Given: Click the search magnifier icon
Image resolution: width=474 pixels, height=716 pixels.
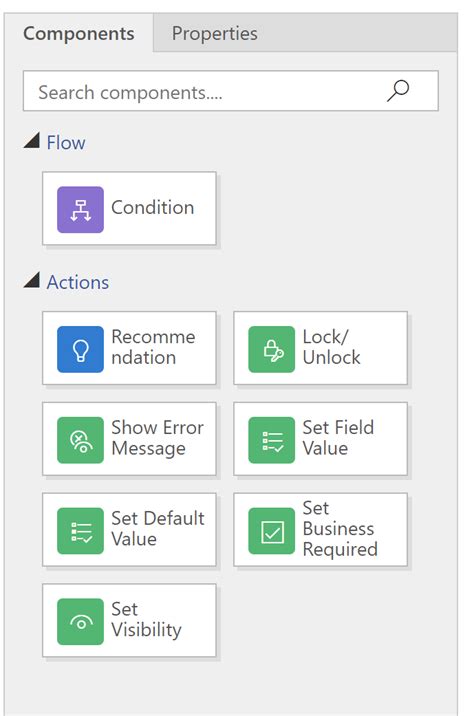Looking at the screenshot, I should pos(398,91).
